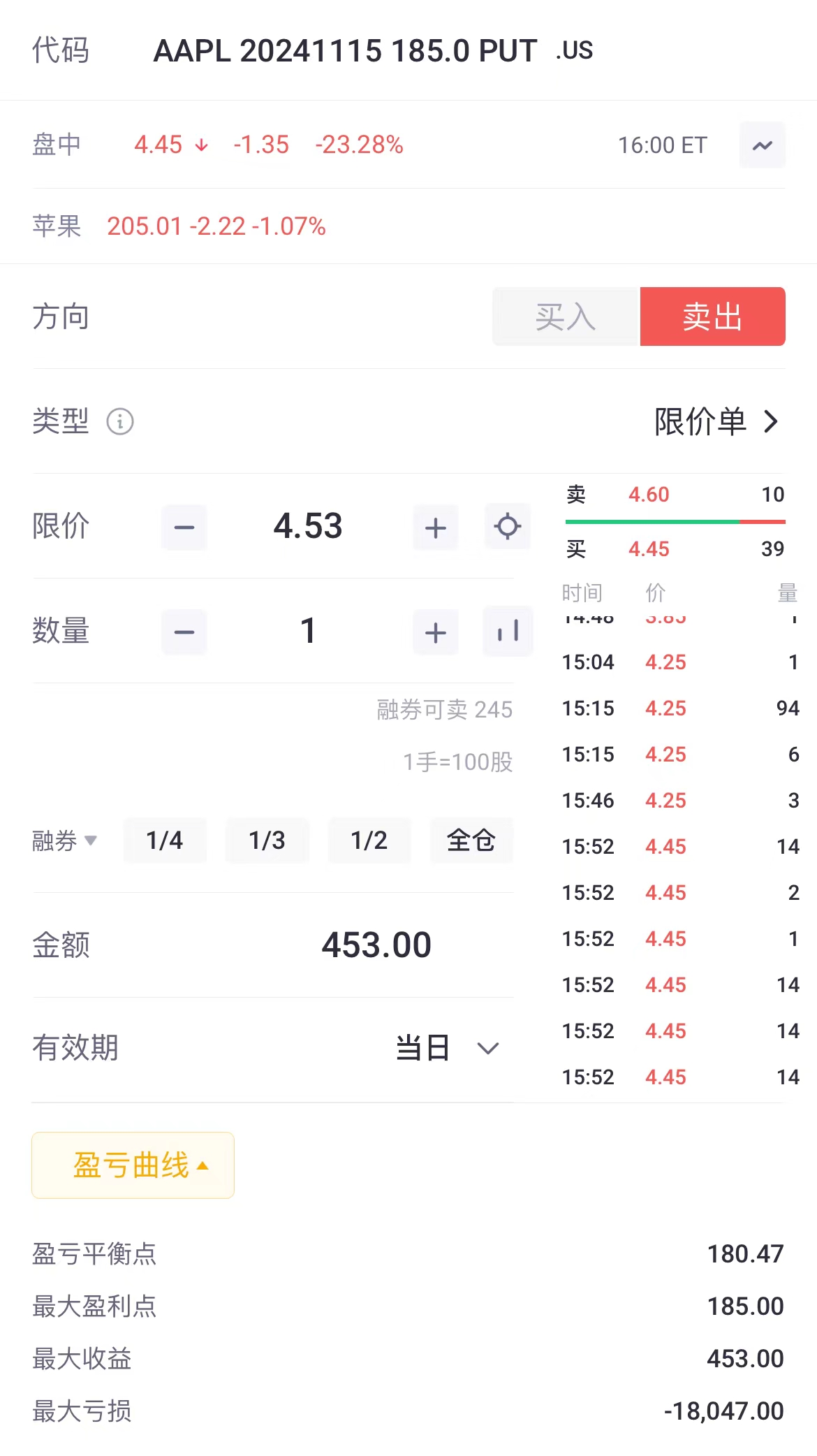The width and height of the screenshot is (817, 1456).
Task: Decrease quantity with minus button
Action: 184,632
